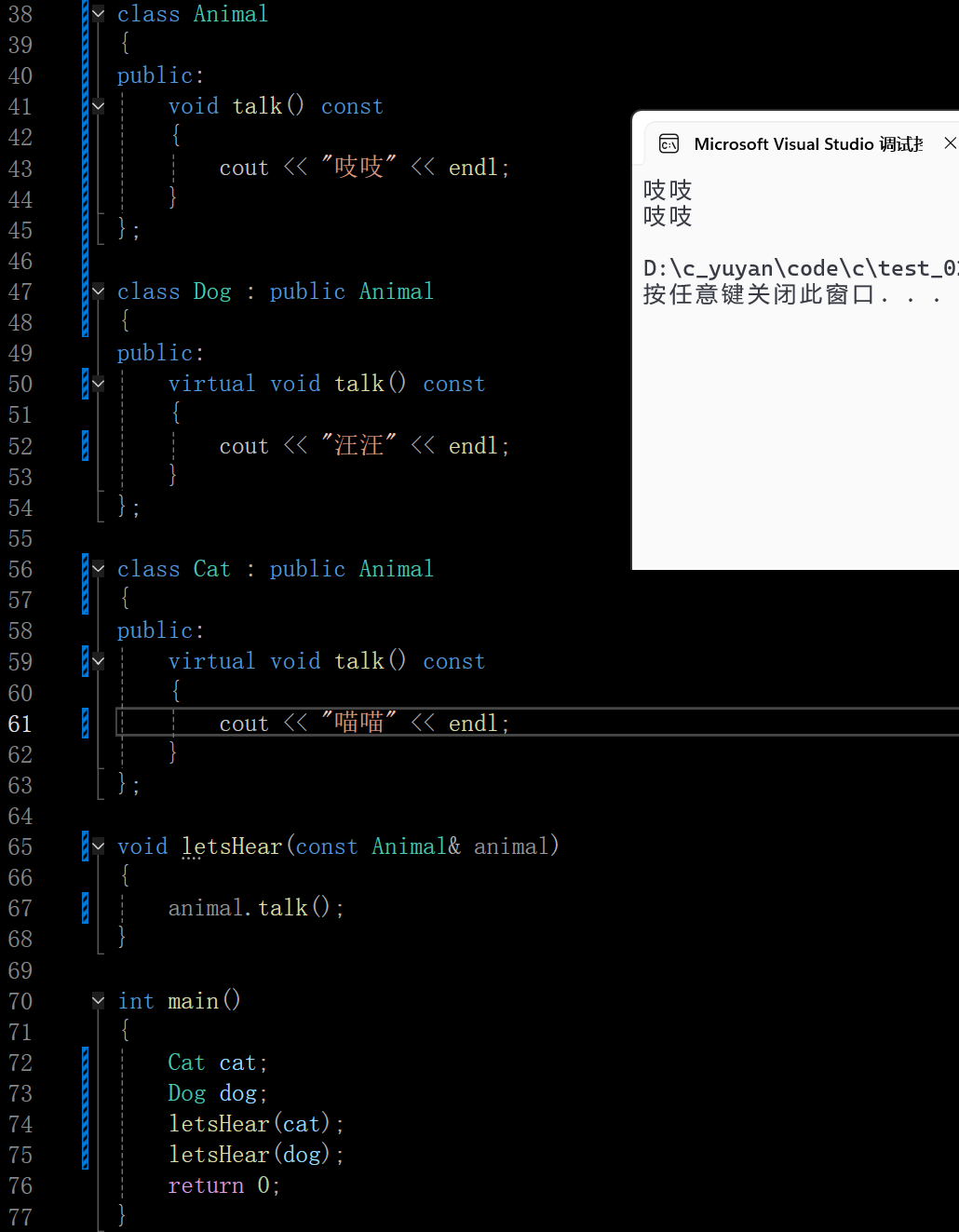Collapse the class Animal code block
The image size is (959, 1232).
tap(99, 14)
